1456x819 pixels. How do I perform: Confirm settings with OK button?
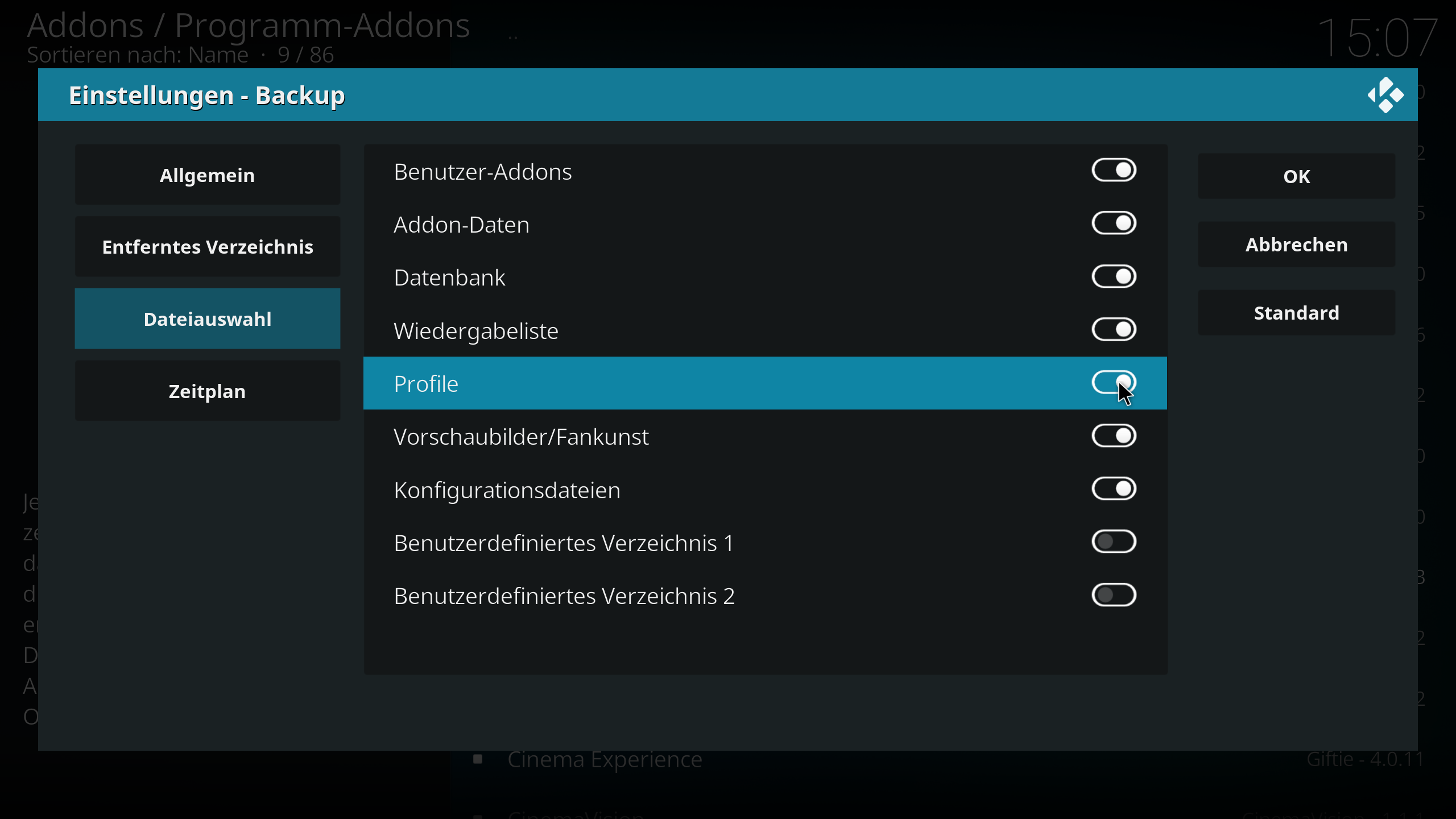tap(1296, 176)
